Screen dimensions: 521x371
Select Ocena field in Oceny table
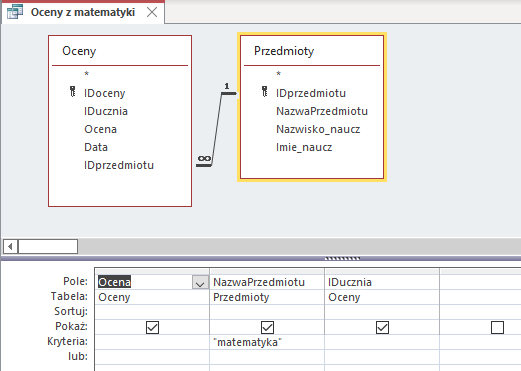[x=101, y=129]
